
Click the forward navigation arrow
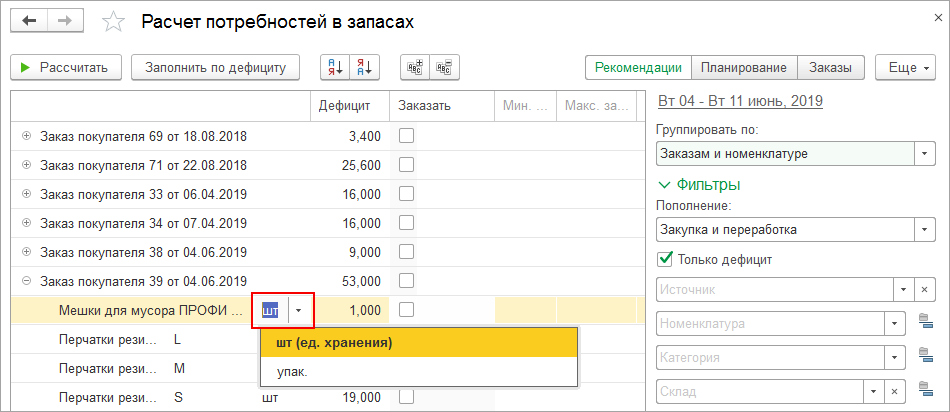(x=65, y=21)
